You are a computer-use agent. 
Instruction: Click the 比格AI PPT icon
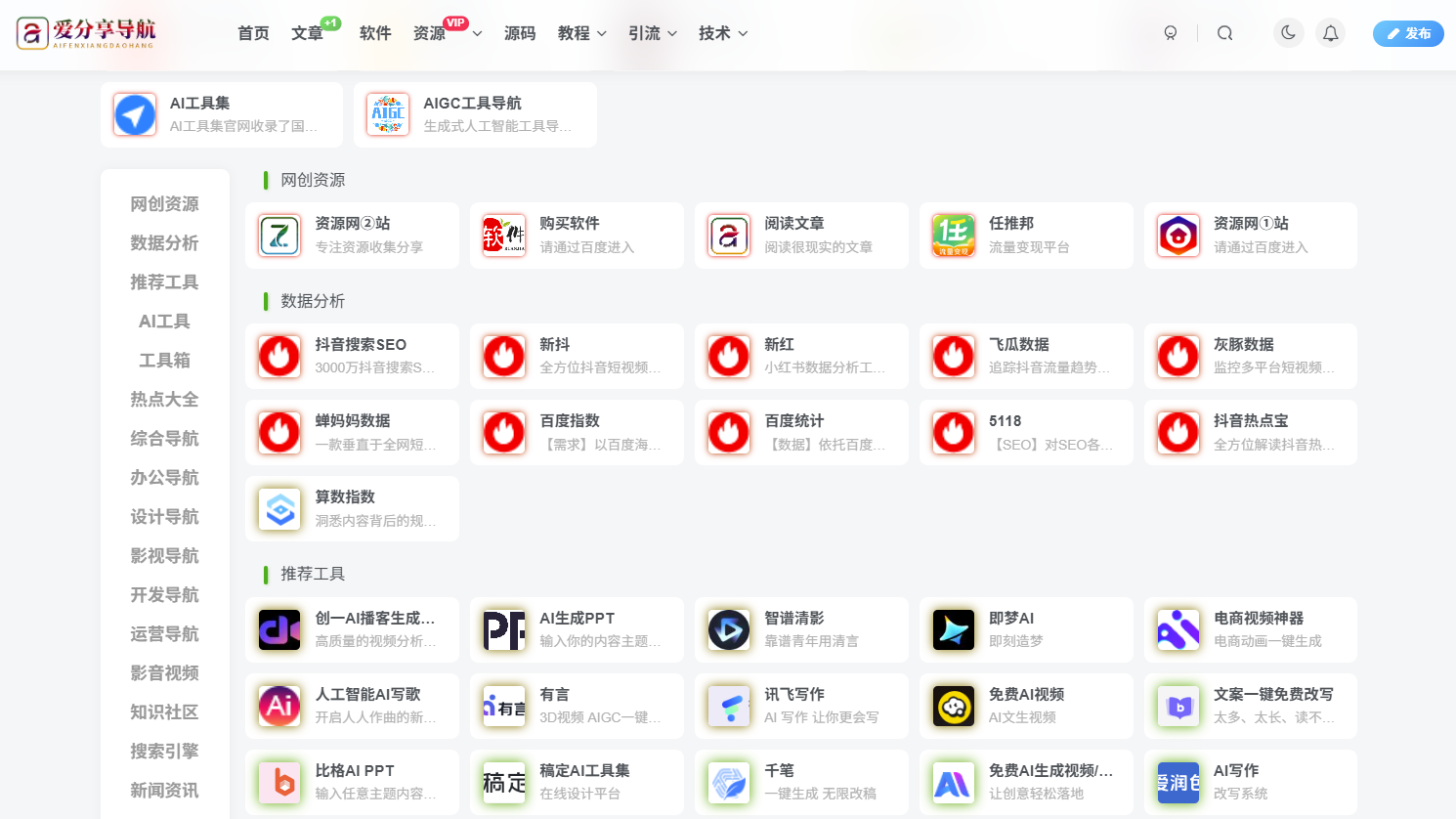(x=279, y=783)
